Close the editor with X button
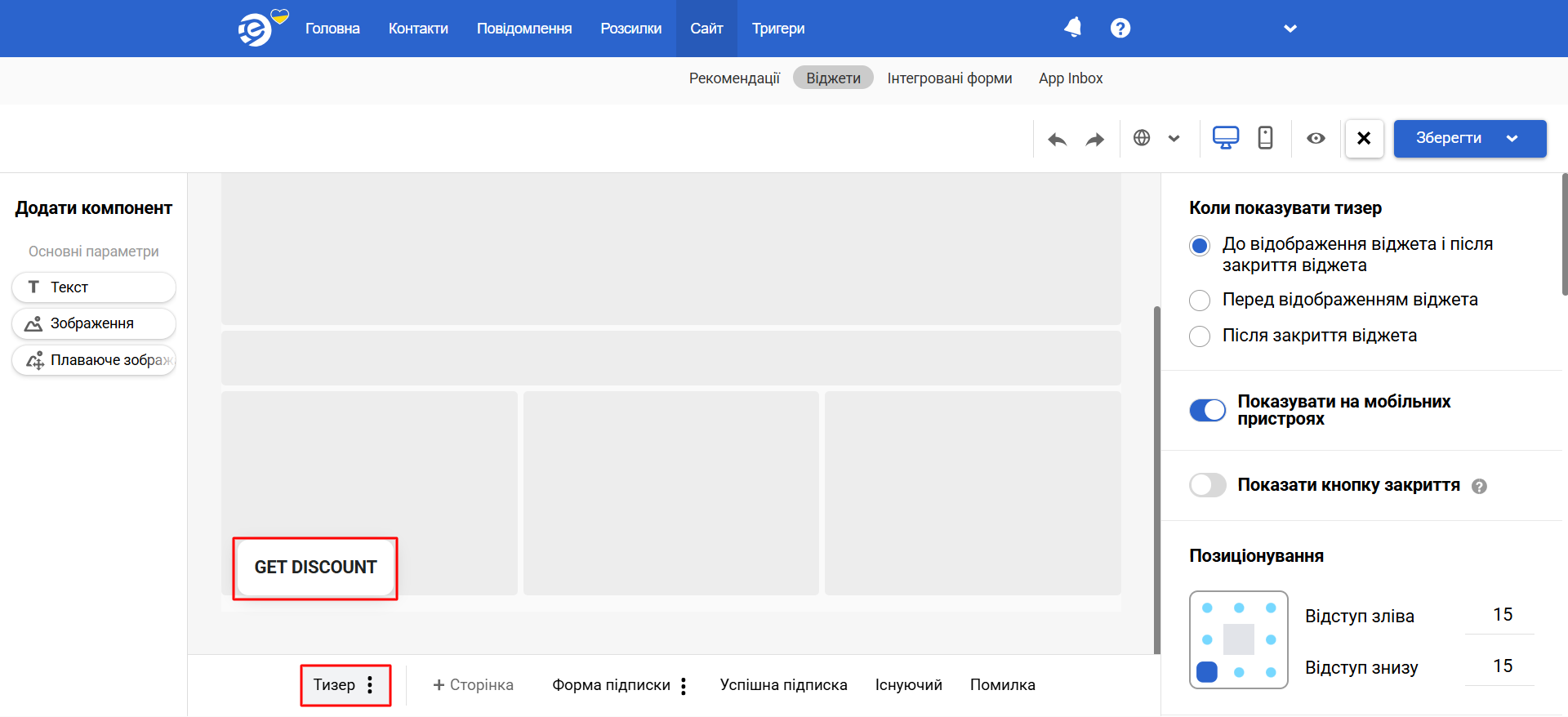 pyautogui.click(x=1364, y=138)
